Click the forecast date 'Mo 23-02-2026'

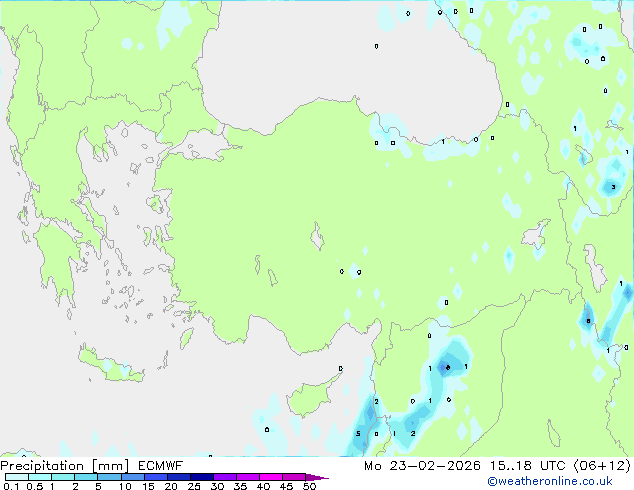[x=422, y=466]
